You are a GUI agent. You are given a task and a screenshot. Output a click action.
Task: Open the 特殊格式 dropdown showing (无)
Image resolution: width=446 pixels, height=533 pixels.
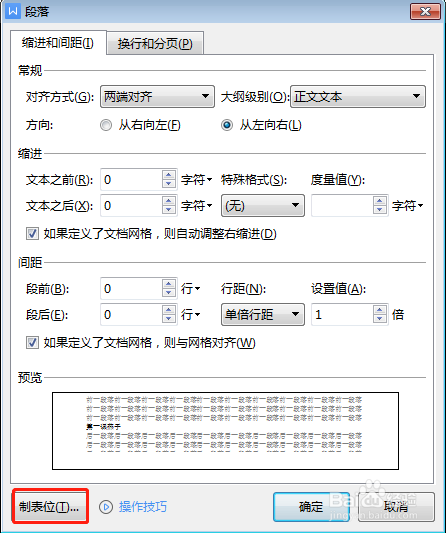pyautogui.click(x=263, y=206)
